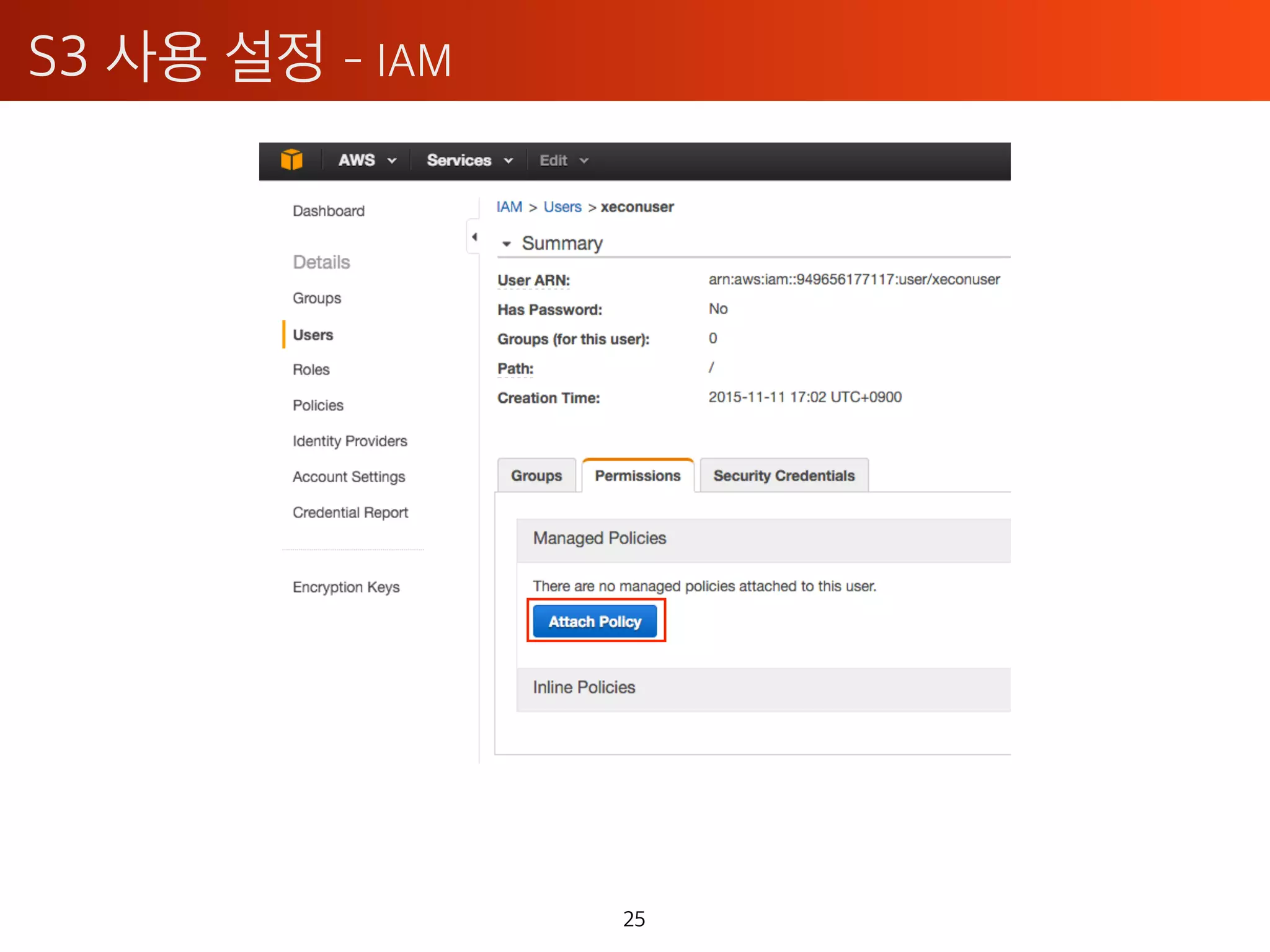Open the Edit dropdown menu
Viewport: 1270px width, 952px height.
[x=563, y=161]
